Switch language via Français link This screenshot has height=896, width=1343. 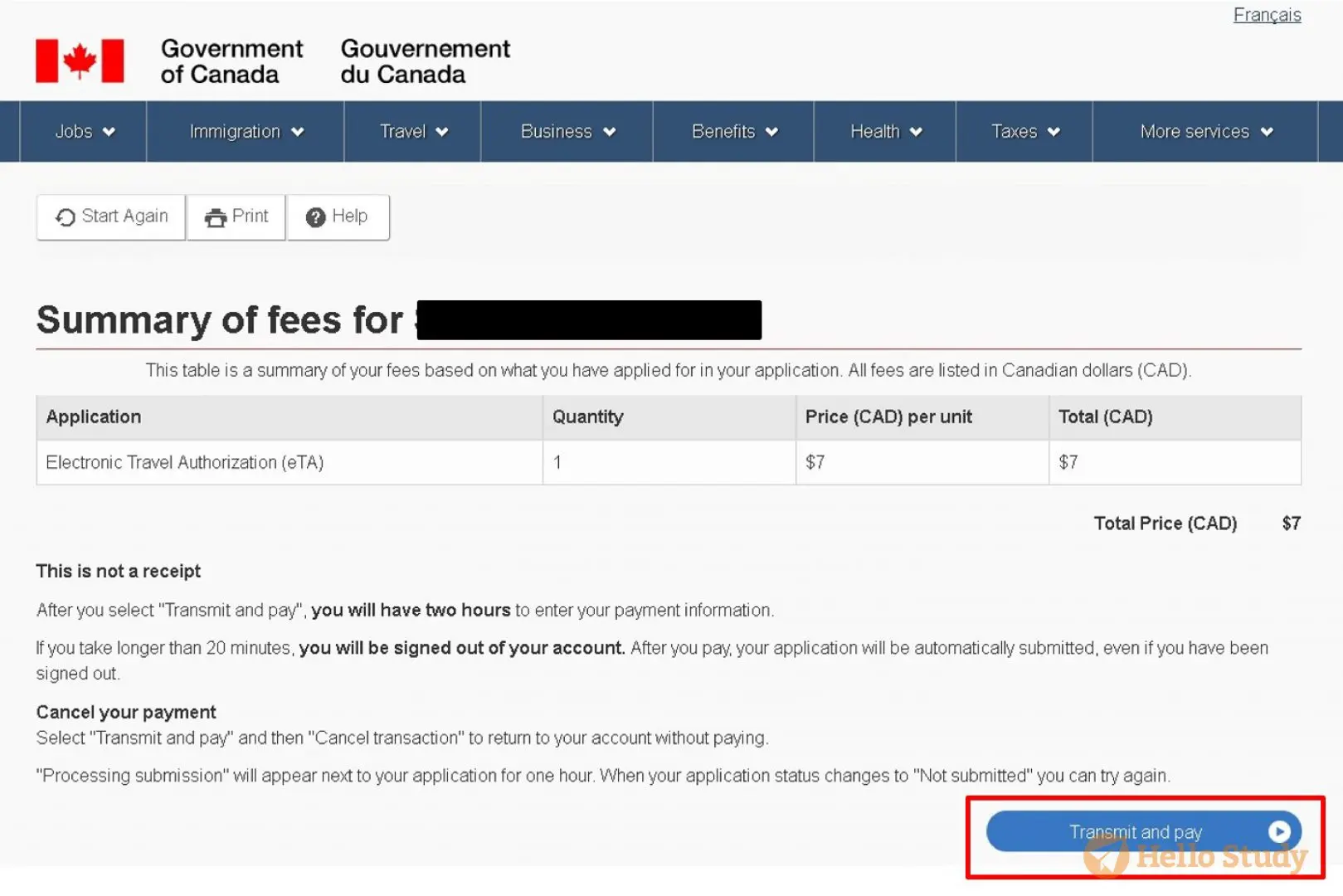pos(1267,15)
